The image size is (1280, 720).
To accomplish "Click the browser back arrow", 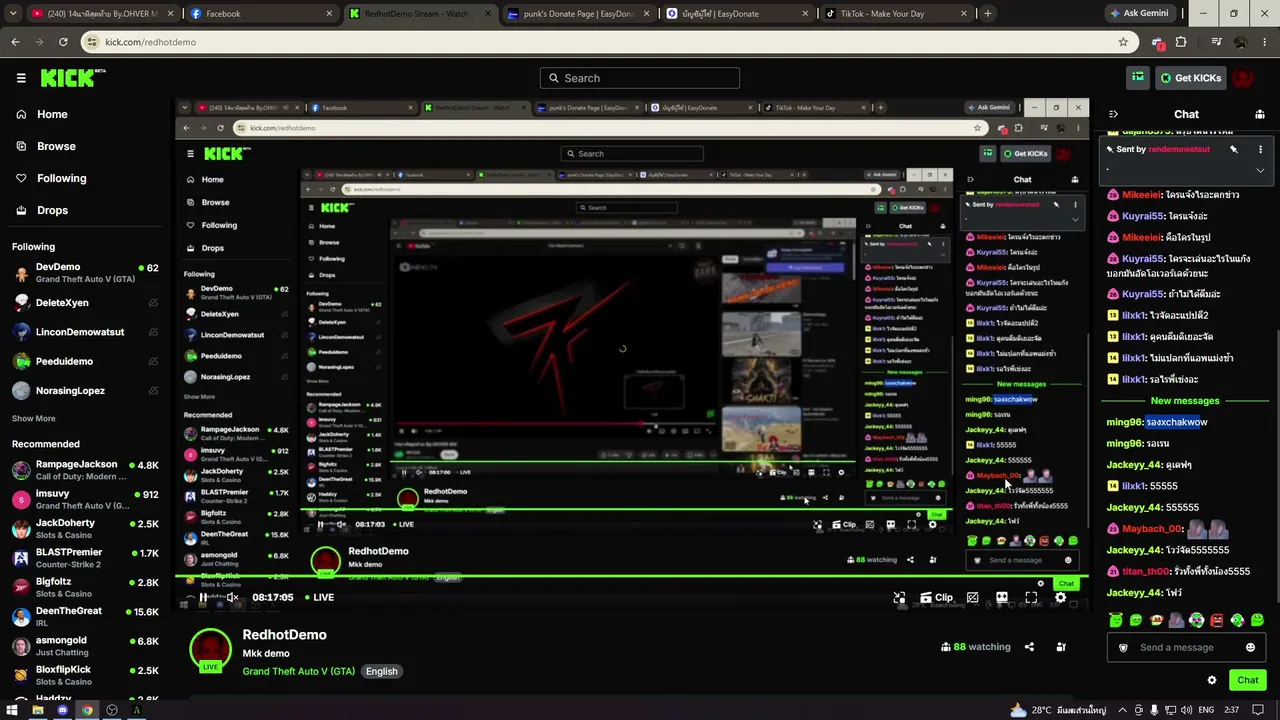I will (x=15, y=42).
